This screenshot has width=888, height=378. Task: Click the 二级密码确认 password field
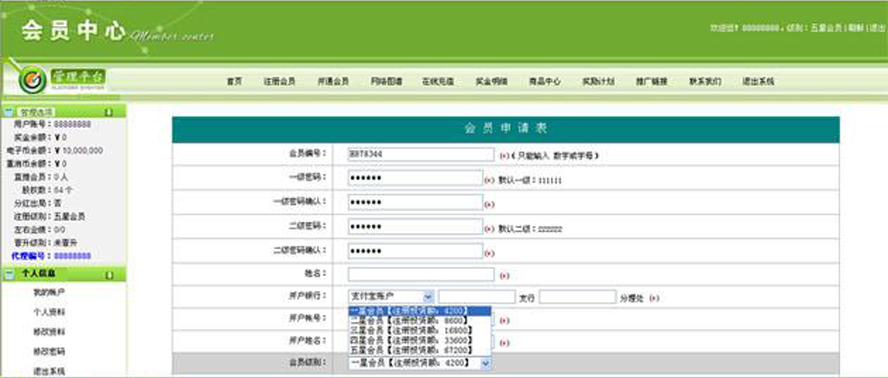click(x=415, y=251)
